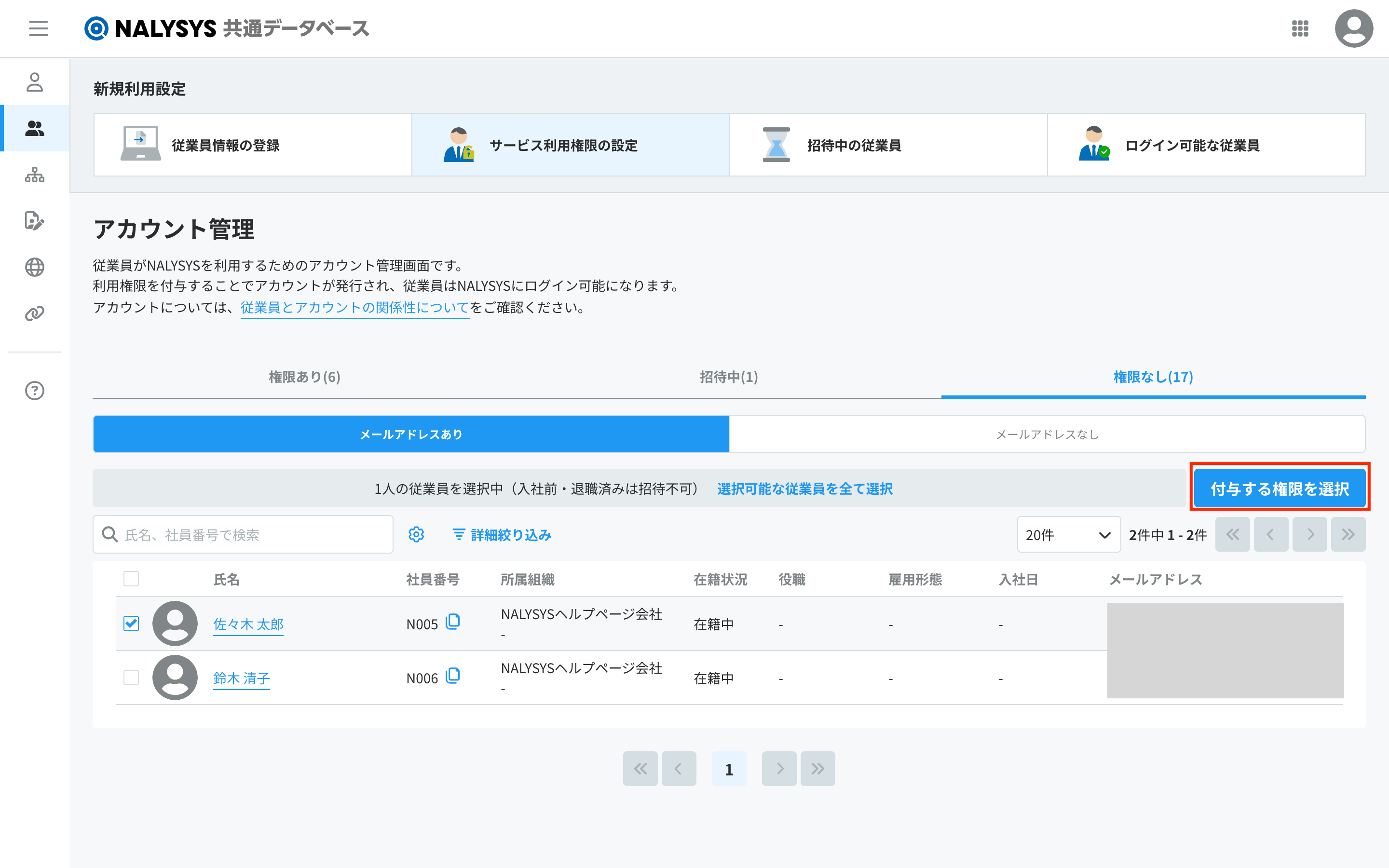Open the link chain sidebar icon
Viewport: 1389px width, 868px height.
pos(34,313)
